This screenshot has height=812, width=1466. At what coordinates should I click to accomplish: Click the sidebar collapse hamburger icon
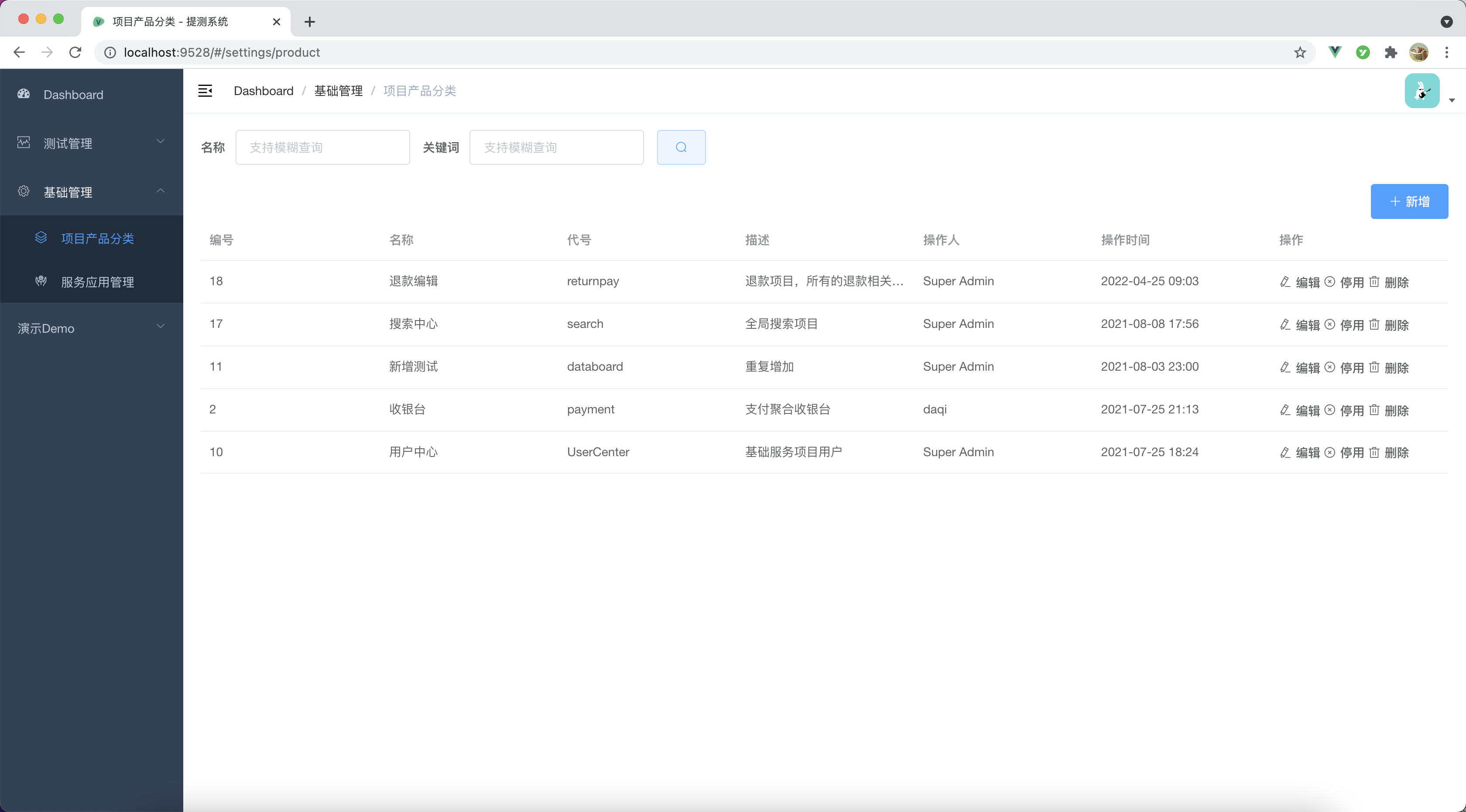click(x=205, y=90)
